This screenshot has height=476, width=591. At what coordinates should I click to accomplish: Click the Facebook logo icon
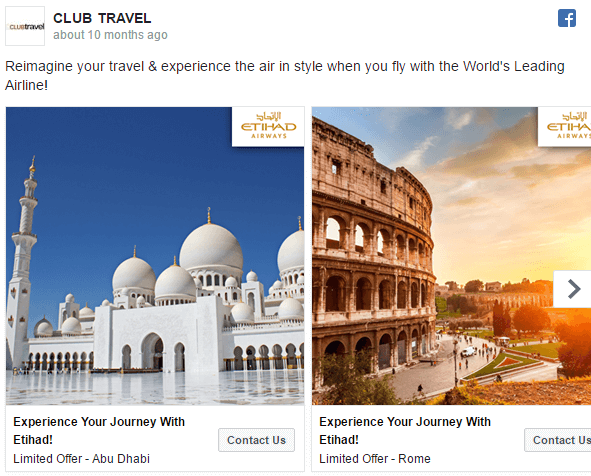click(567, 18)
